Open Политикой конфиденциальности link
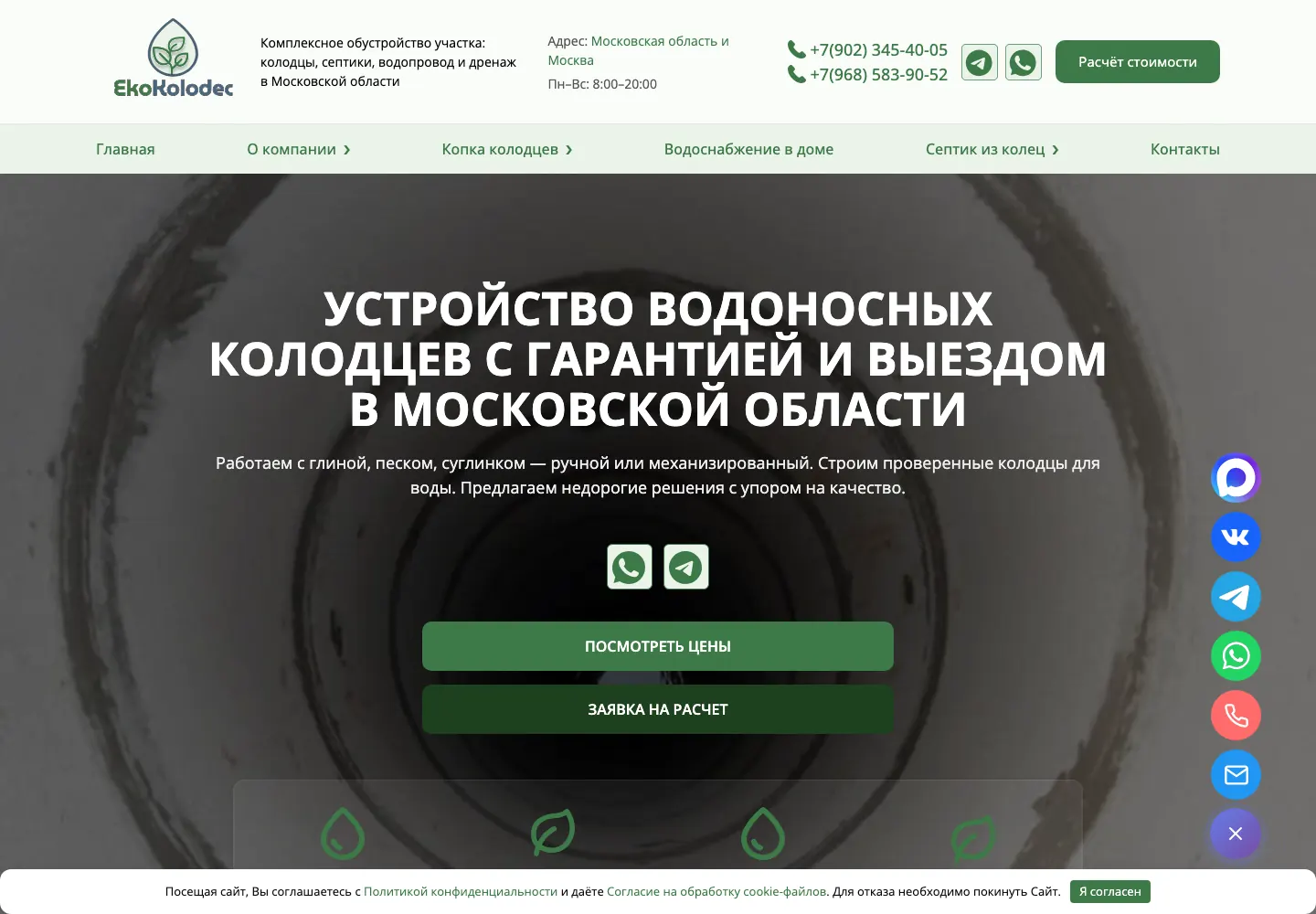 [461, 891]
